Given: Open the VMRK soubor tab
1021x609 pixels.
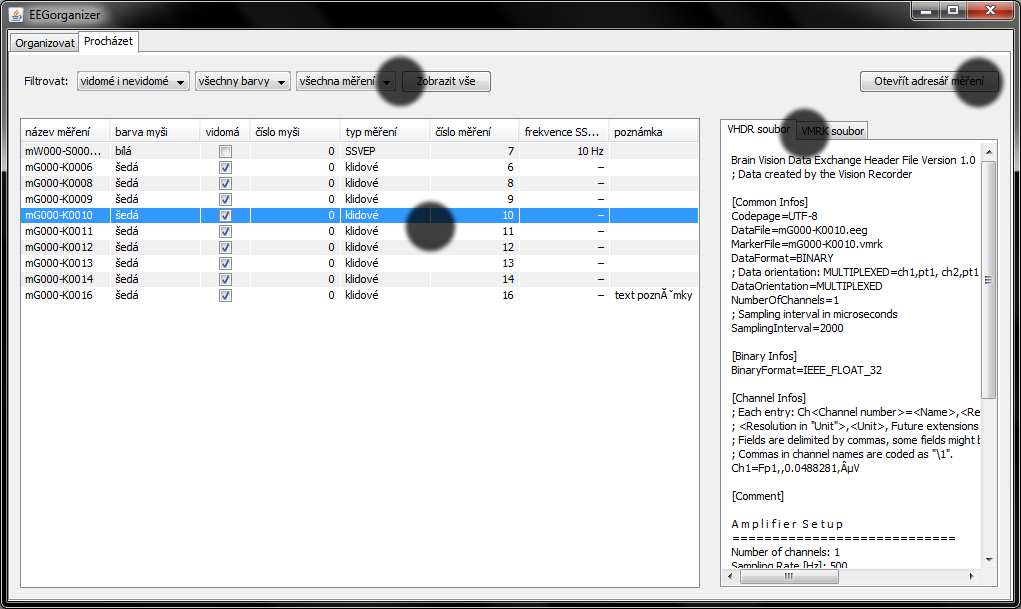Looking at the screenshot, I should pos(832,131).
